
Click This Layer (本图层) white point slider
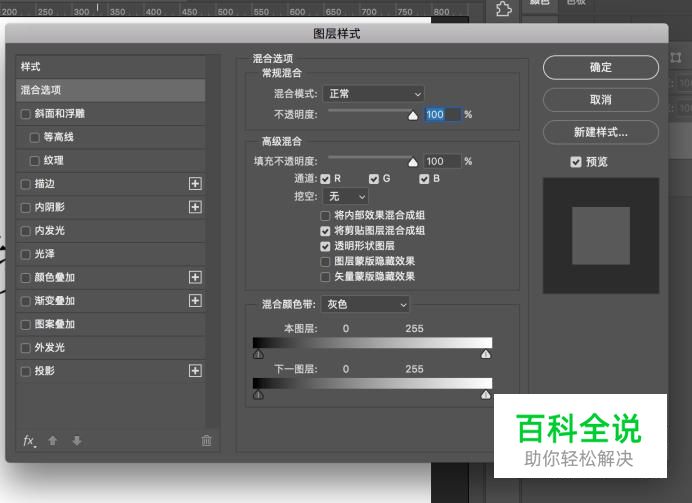click(485, 354)
